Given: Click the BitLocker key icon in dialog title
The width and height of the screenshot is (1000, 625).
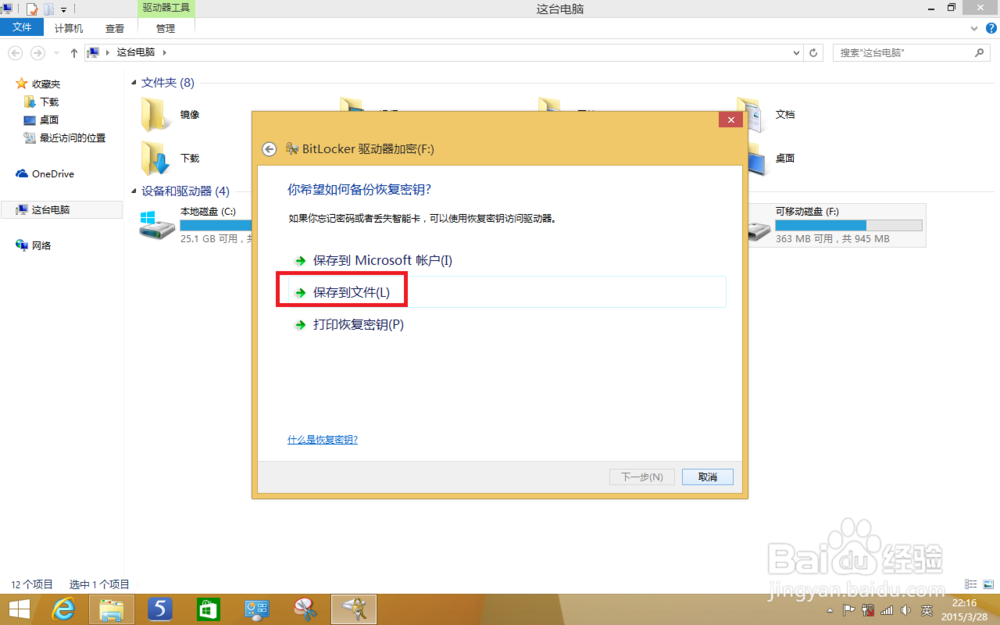Looking at the screenshot, I should point(292,149).
